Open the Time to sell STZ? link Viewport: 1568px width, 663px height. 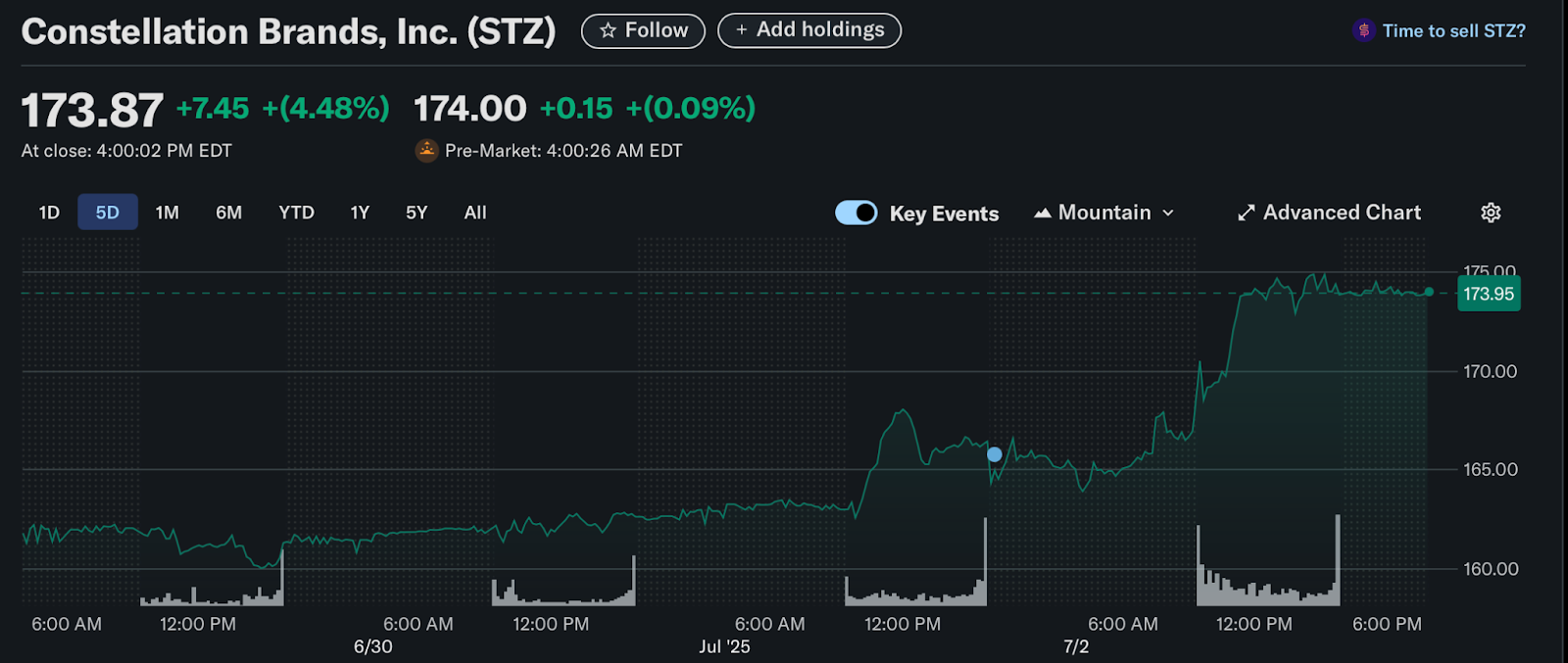1453,31
